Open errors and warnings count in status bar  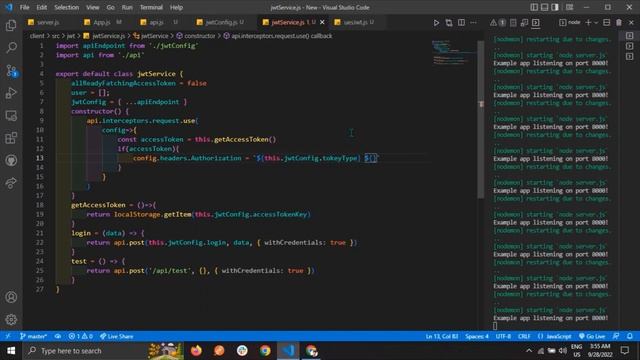pyautogui.click(x=80, y=336)
